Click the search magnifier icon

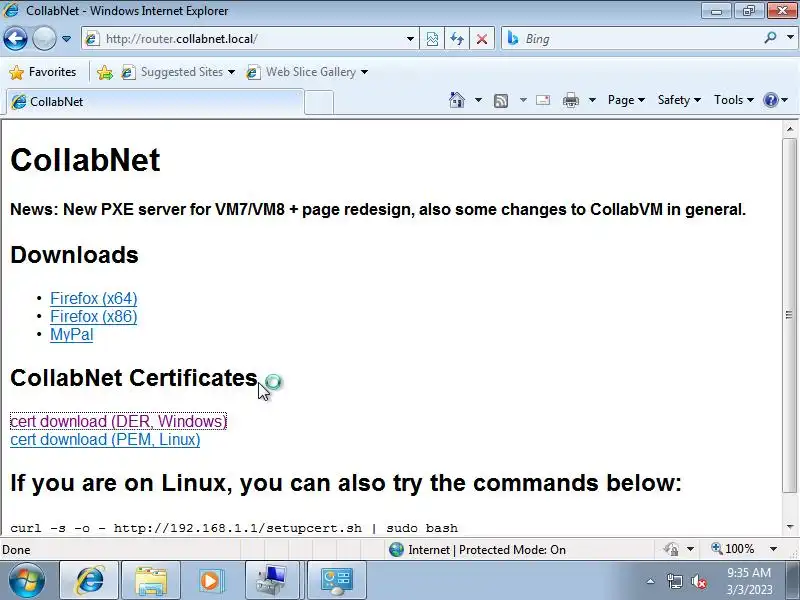(x=770, y=38)
